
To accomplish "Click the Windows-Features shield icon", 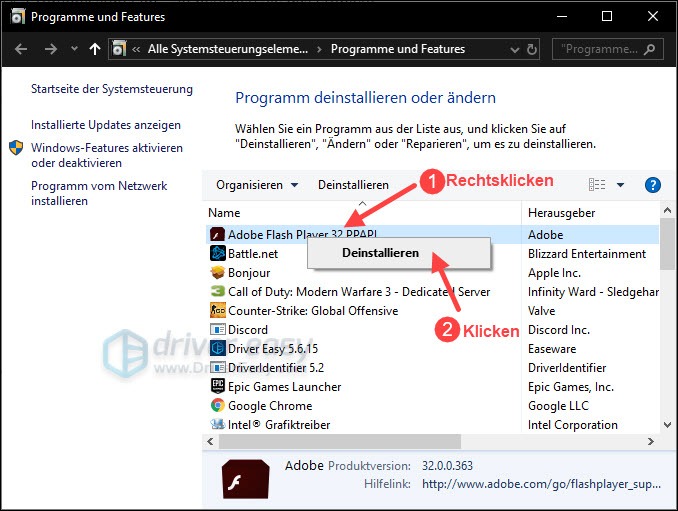I will click(16, 148).
